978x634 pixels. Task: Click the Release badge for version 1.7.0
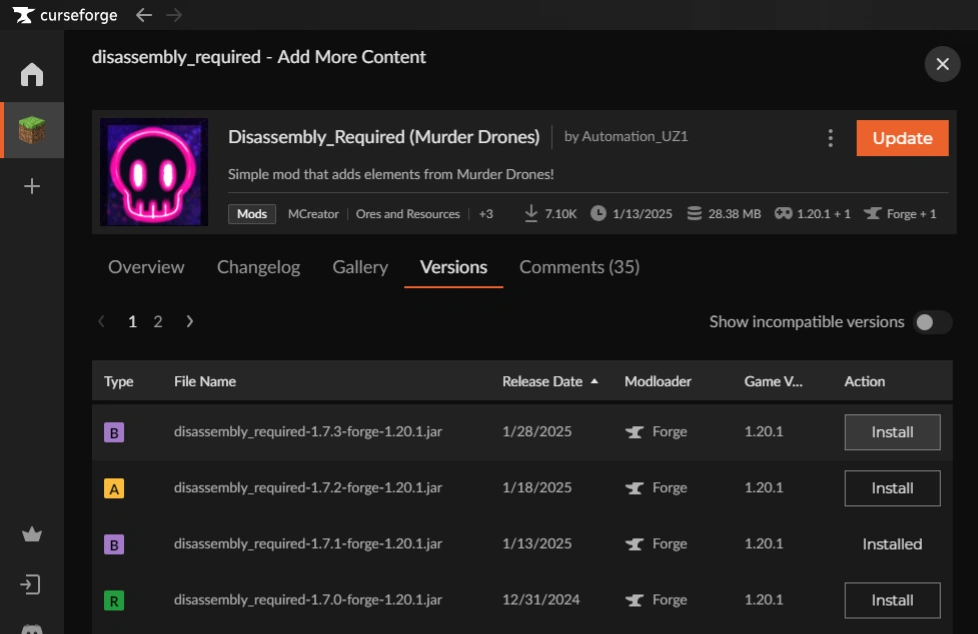(114, 600)
